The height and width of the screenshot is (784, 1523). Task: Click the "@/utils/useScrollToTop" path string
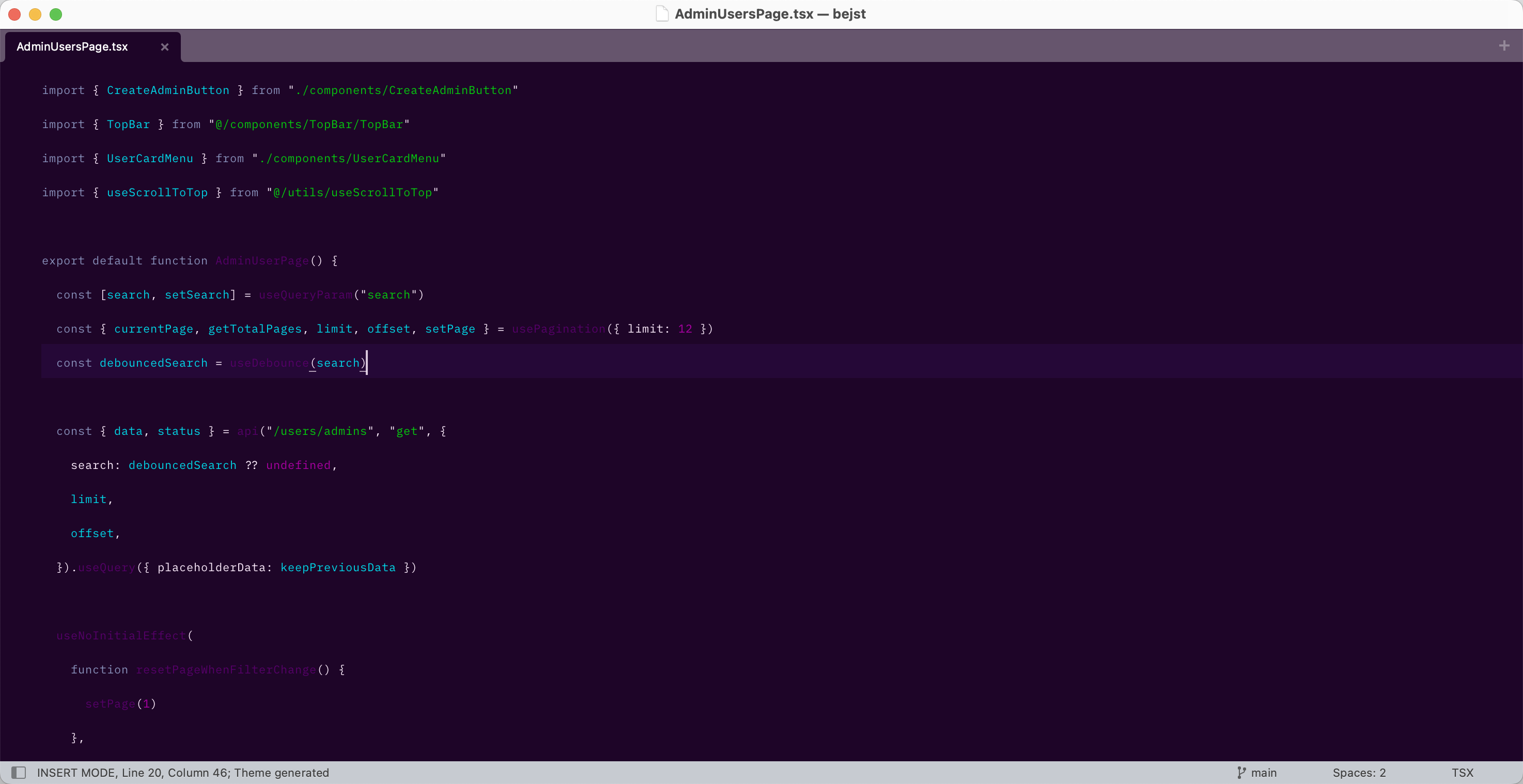(x=353, y=193)
